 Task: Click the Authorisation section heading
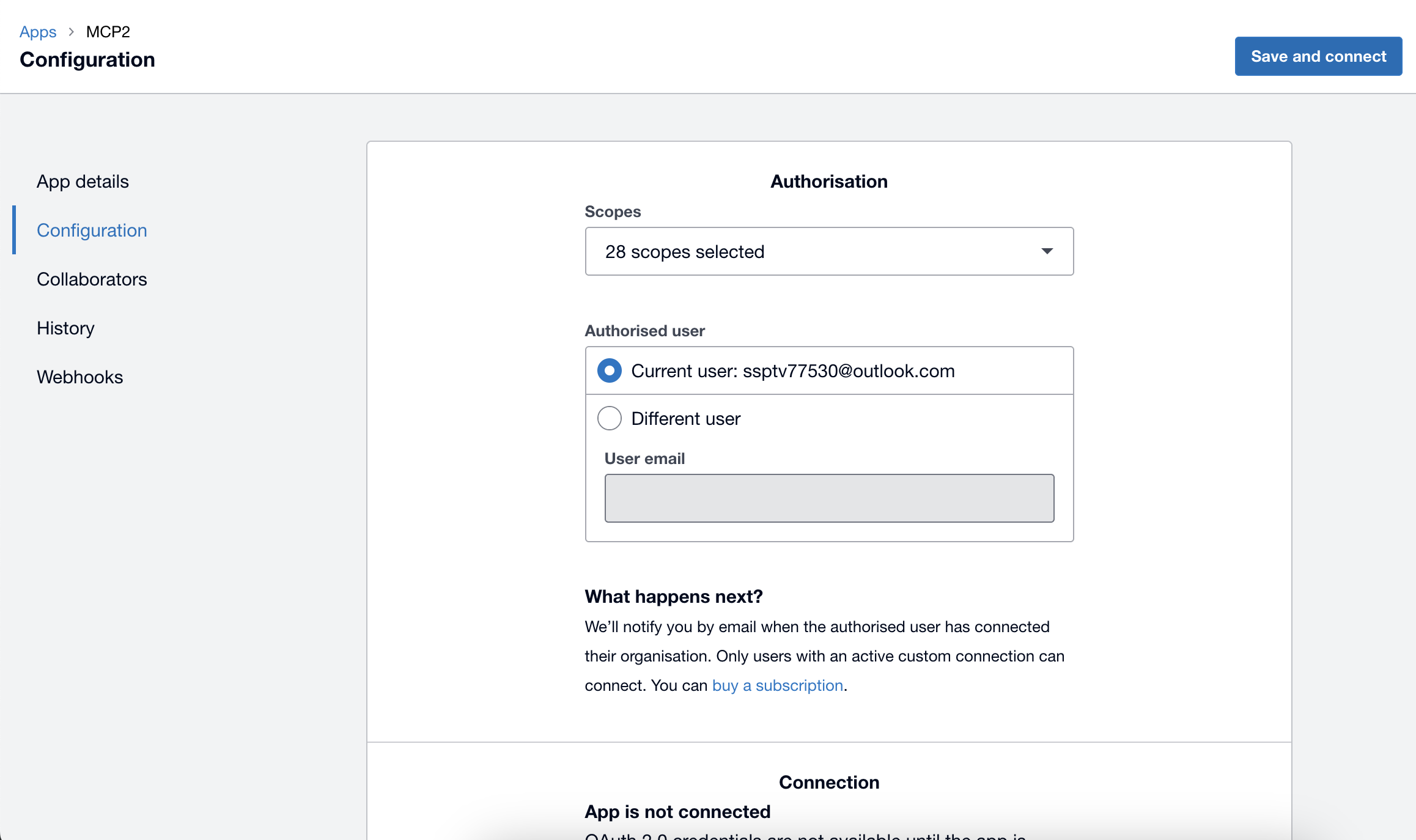pyautogui.click(x=828, y=182)
